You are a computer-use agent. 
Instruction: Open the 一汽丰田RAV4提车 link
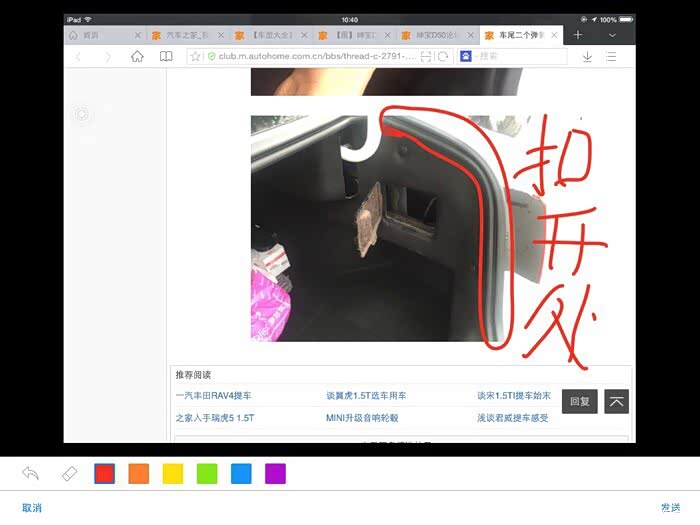[213, 396]
